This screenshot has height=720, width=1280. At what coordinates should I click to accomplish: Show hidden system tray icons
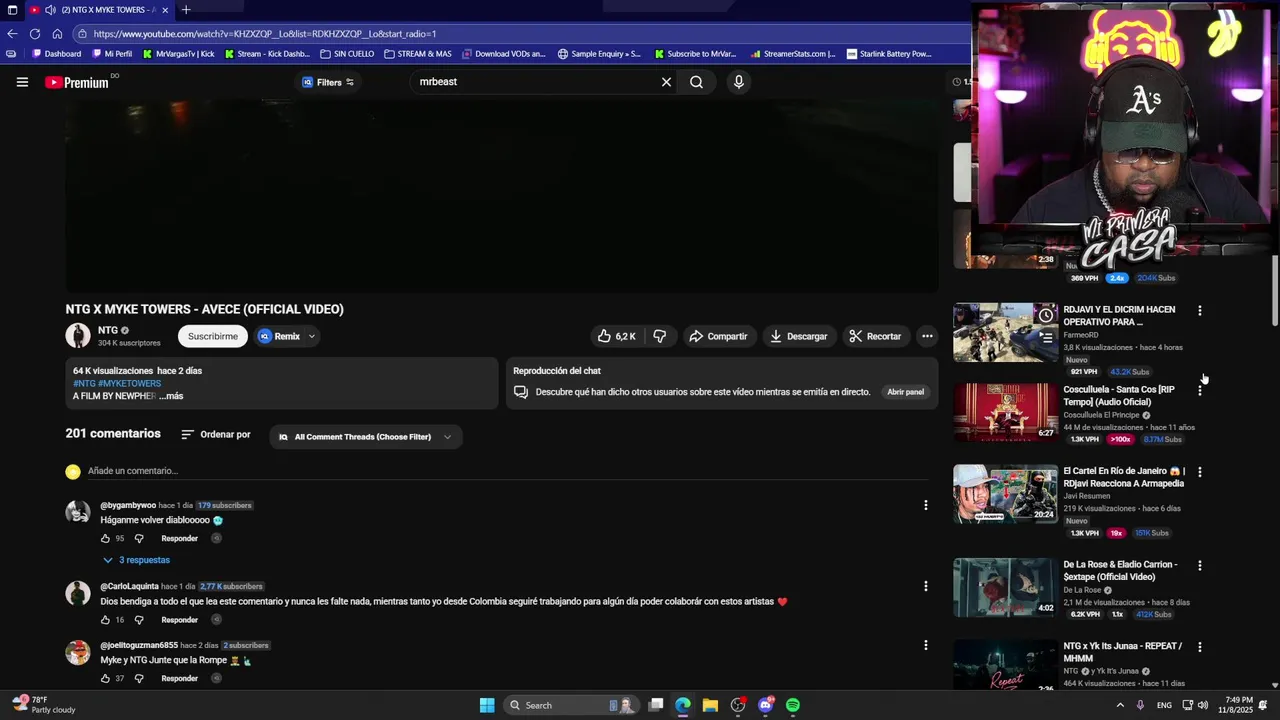point(1120,705)
